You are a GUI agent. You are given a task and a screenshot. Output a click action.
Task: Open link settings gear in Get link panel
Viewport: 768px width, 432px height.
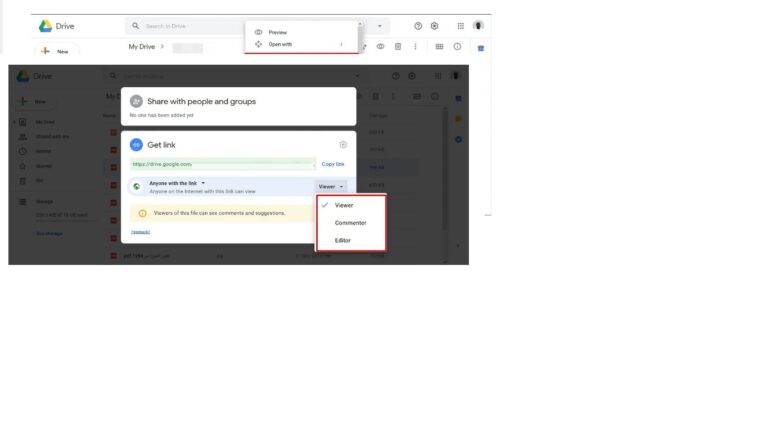tap(343, 144)
